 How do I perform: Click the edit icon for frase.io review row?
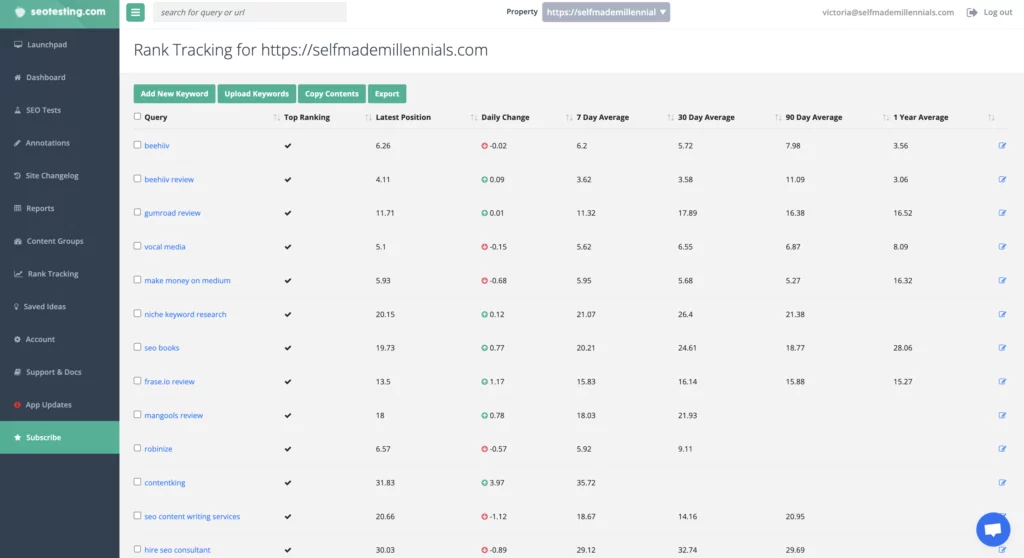pos(1002,382)
